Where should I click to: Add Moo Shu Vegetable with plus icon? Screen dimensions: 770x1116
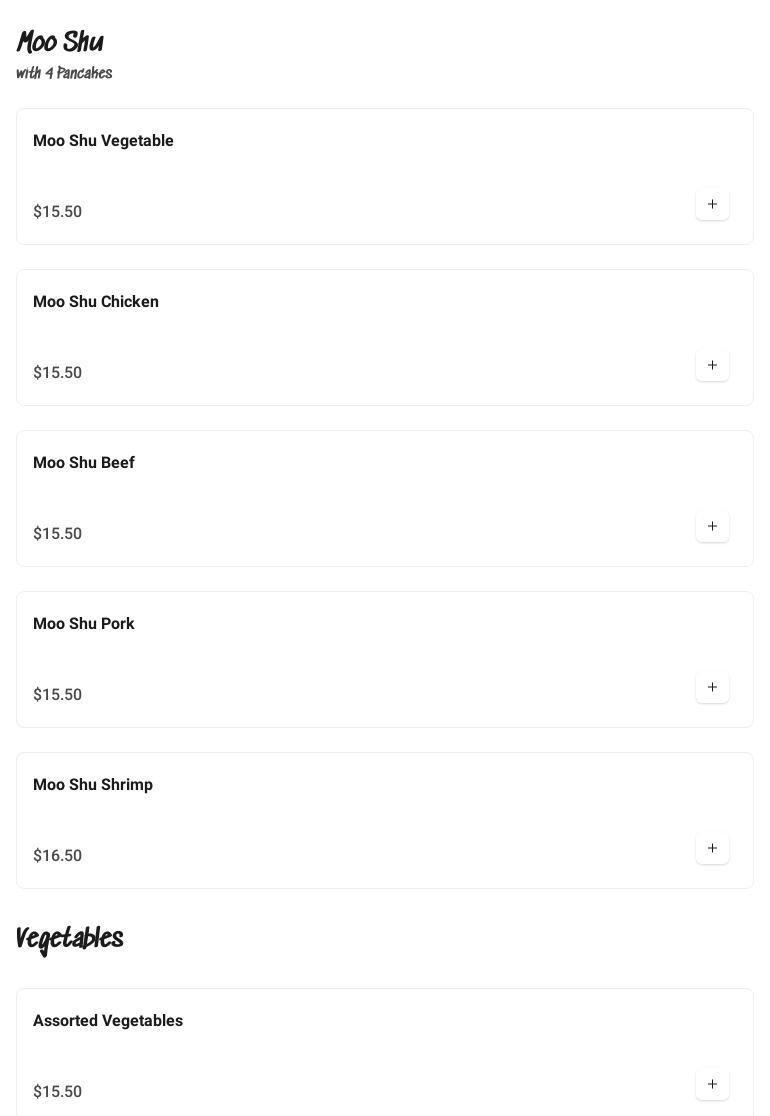click(x=712, y=205)
